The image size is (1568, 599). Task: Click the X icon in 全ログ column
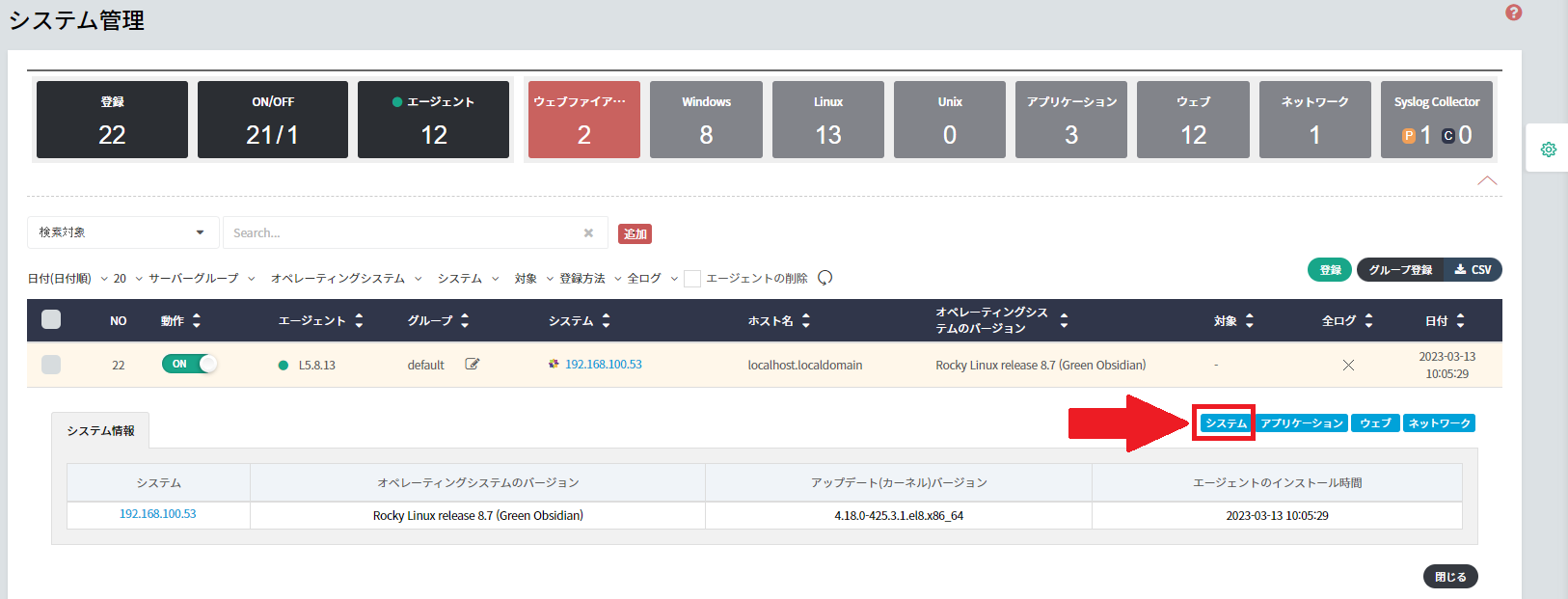[1348, 365]
